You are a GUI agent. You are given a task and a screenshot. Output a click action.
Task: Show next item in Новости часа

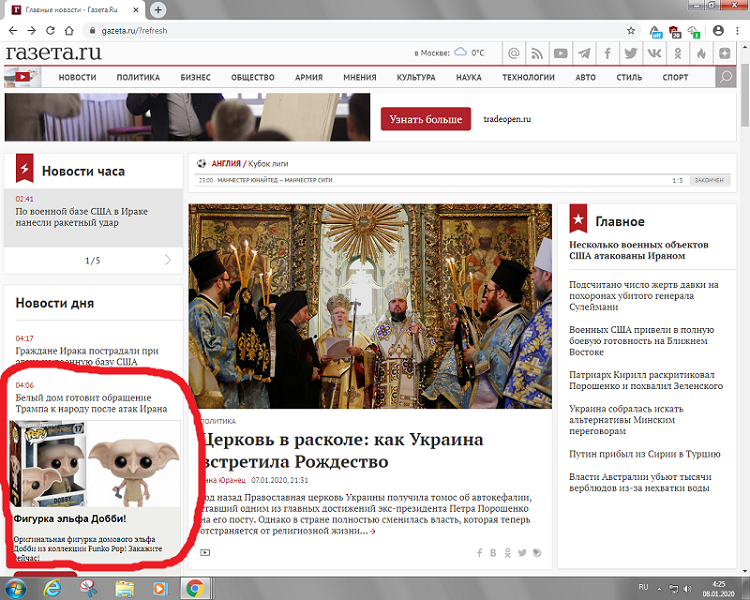coord(167,260)
